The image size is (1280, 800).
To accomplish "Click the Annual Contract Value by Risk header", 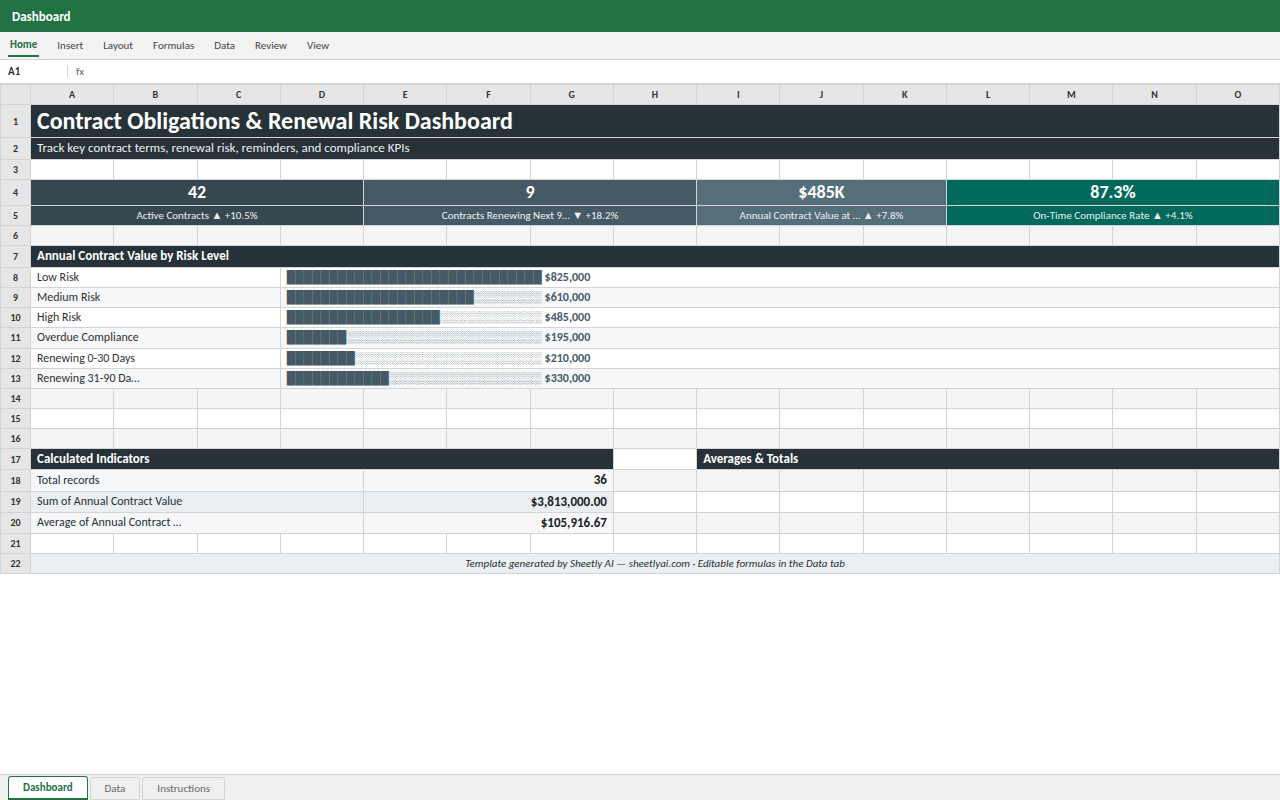I will [x=655, y=256].
